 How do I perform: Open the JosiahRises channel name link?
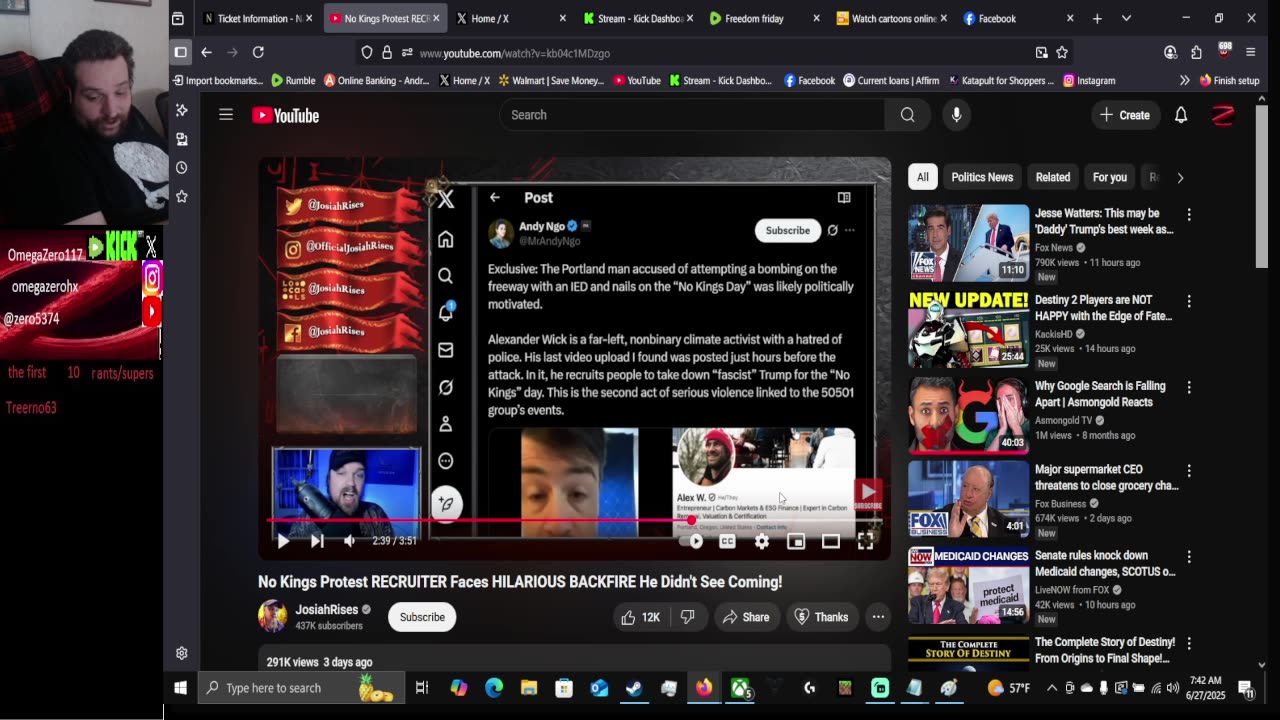click(327, 609)
